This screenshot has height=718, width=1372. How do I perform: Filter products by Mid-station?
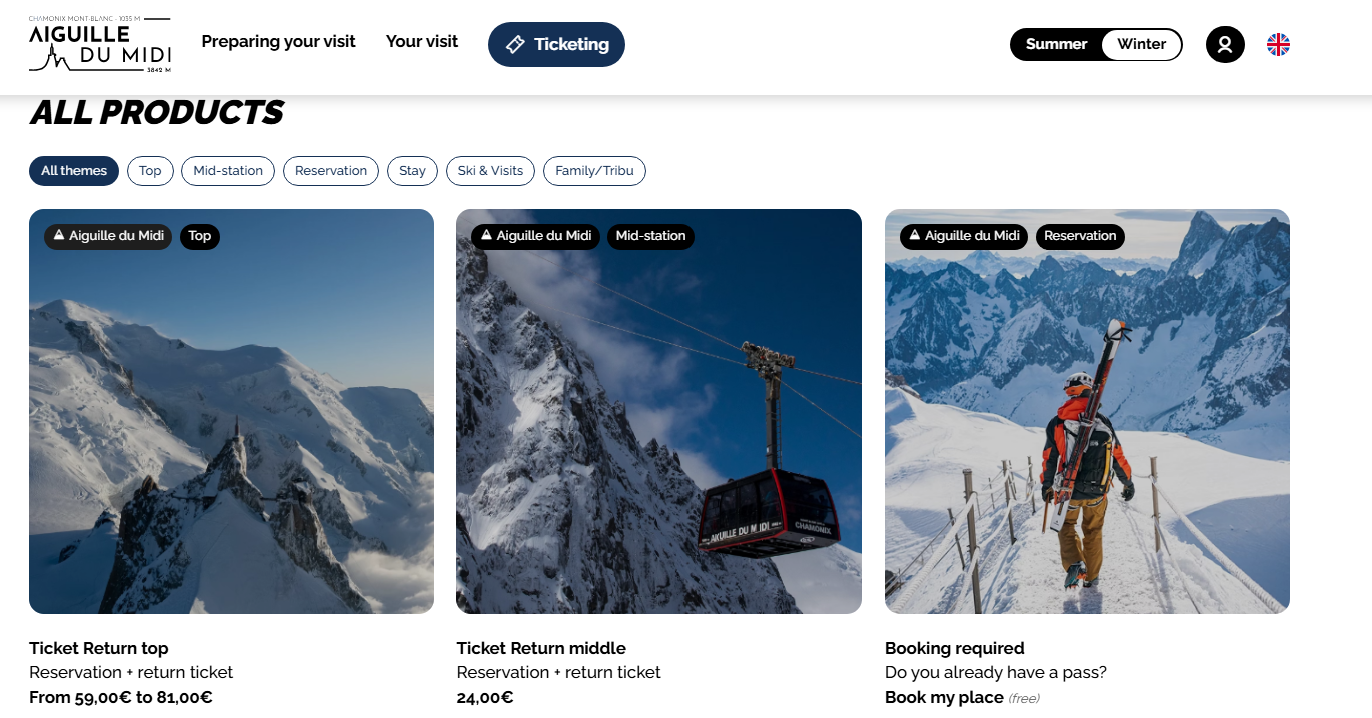point(228,171)
